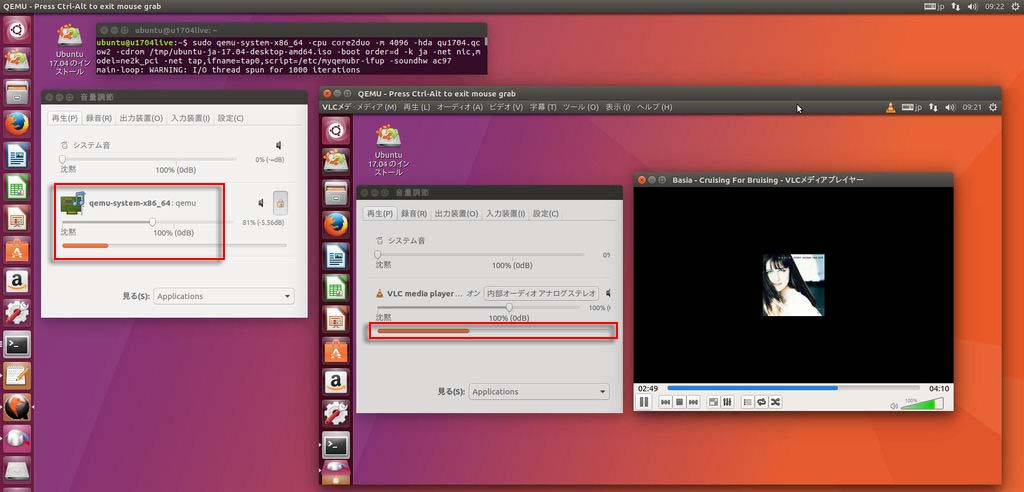Viewport: 1024px width, 492px height.
Task: Open guest Applications dropdown
Action: [x=539, y=391]
